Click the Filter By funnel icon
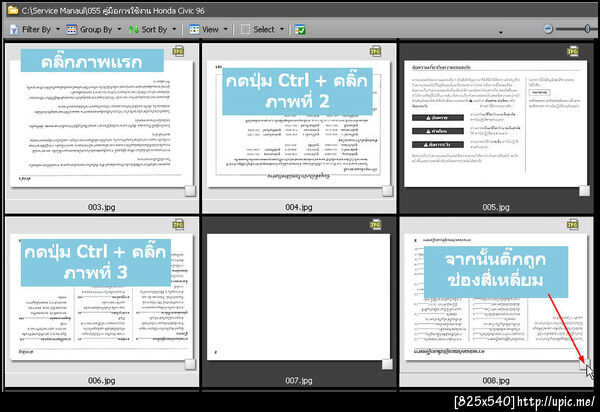This screenshot has height=412, width=600. point(14,29)
